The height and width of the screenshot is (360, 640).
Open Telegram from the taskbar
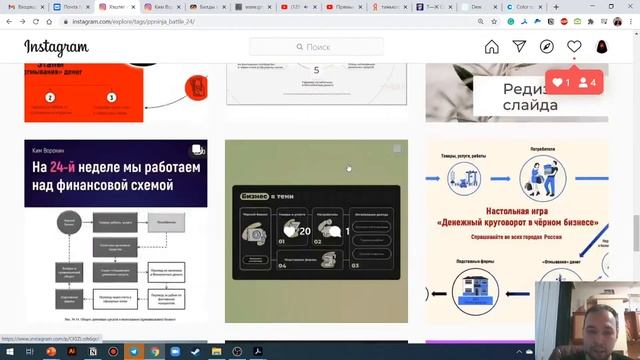(x=134, y=351)
